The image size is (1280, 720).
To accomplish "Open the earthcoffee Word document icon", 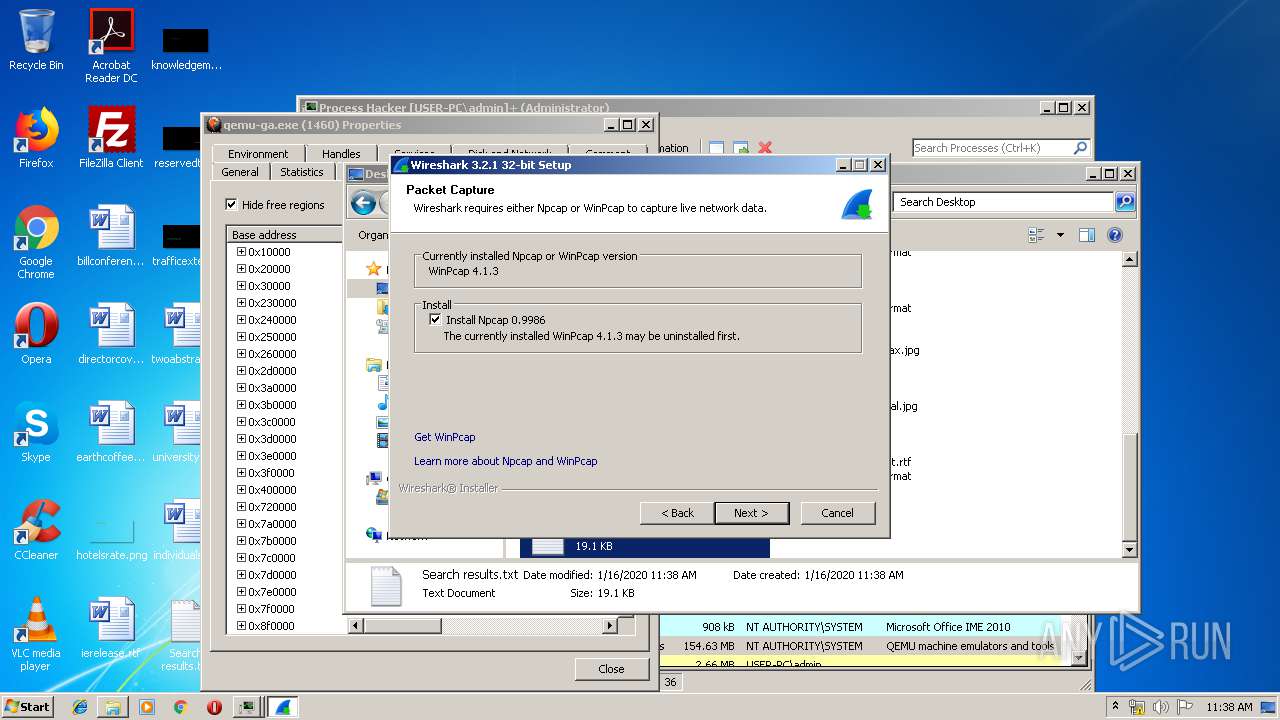I will pos(111,432).
